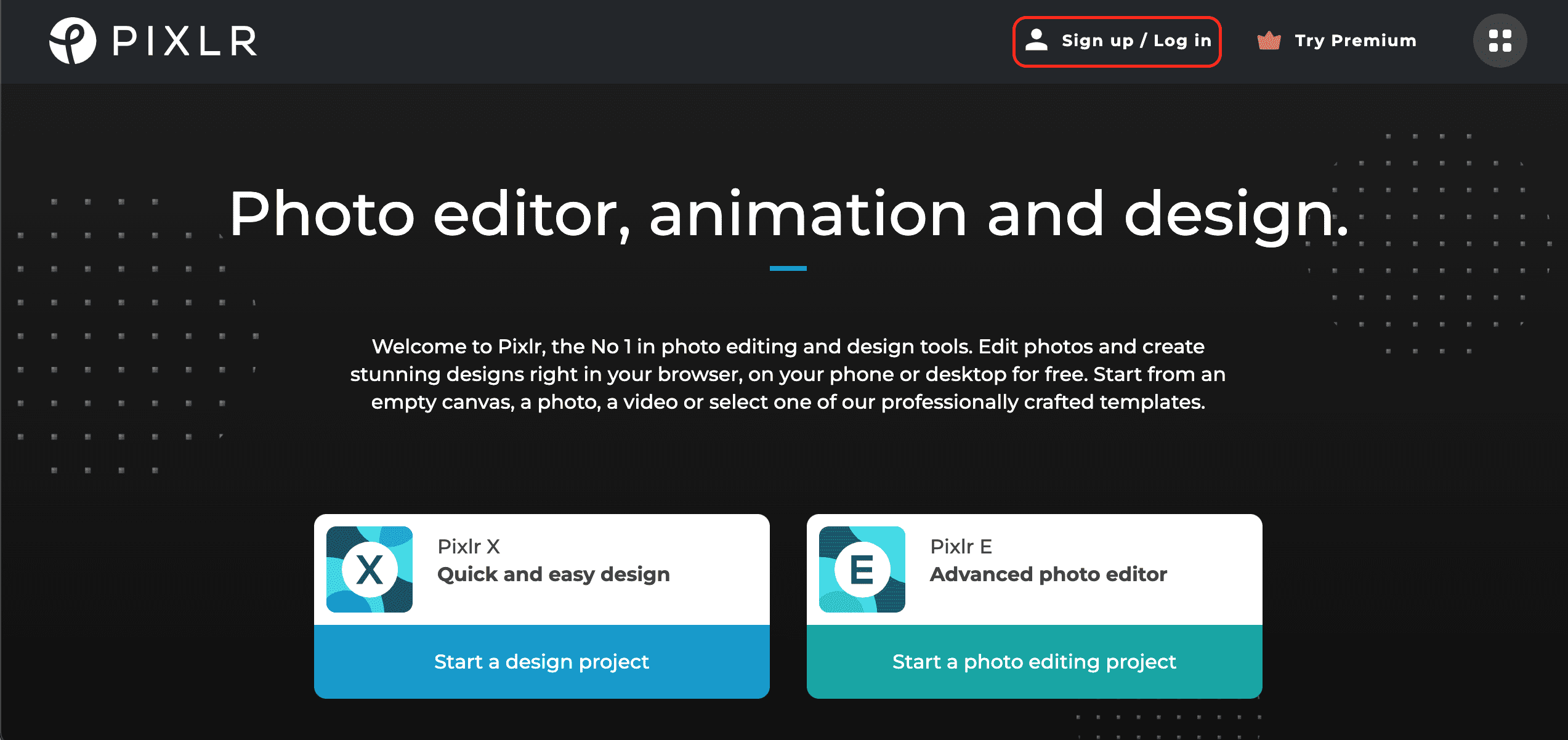This screenshot has height=740, width=1568.
Task: Click the headline Photo editor, animation and design
Action: (788, 214)
